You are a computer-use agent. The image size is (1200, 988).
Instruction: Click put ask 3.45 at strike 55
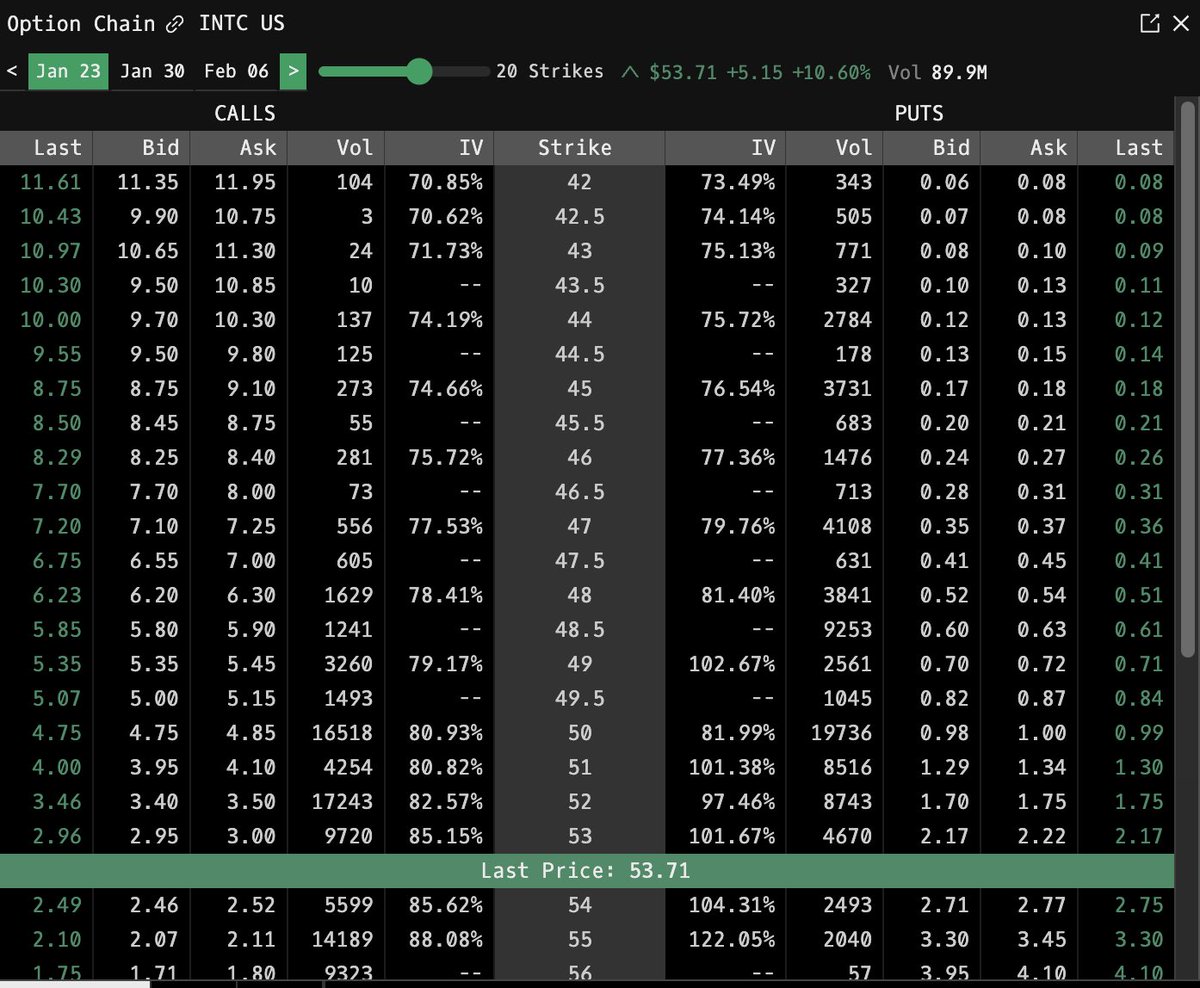[1042, 940]
